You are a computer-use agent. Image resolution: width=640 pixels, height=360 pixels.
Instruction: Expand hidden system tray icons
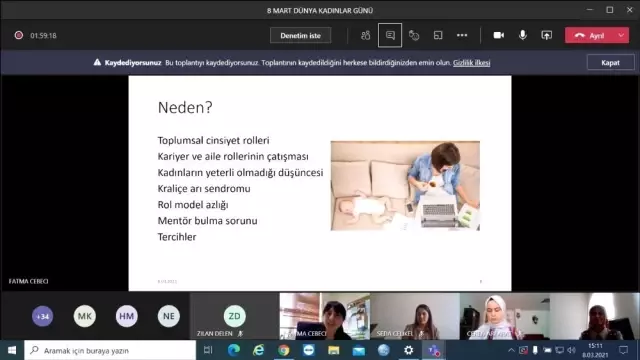(x=511, y=350)
